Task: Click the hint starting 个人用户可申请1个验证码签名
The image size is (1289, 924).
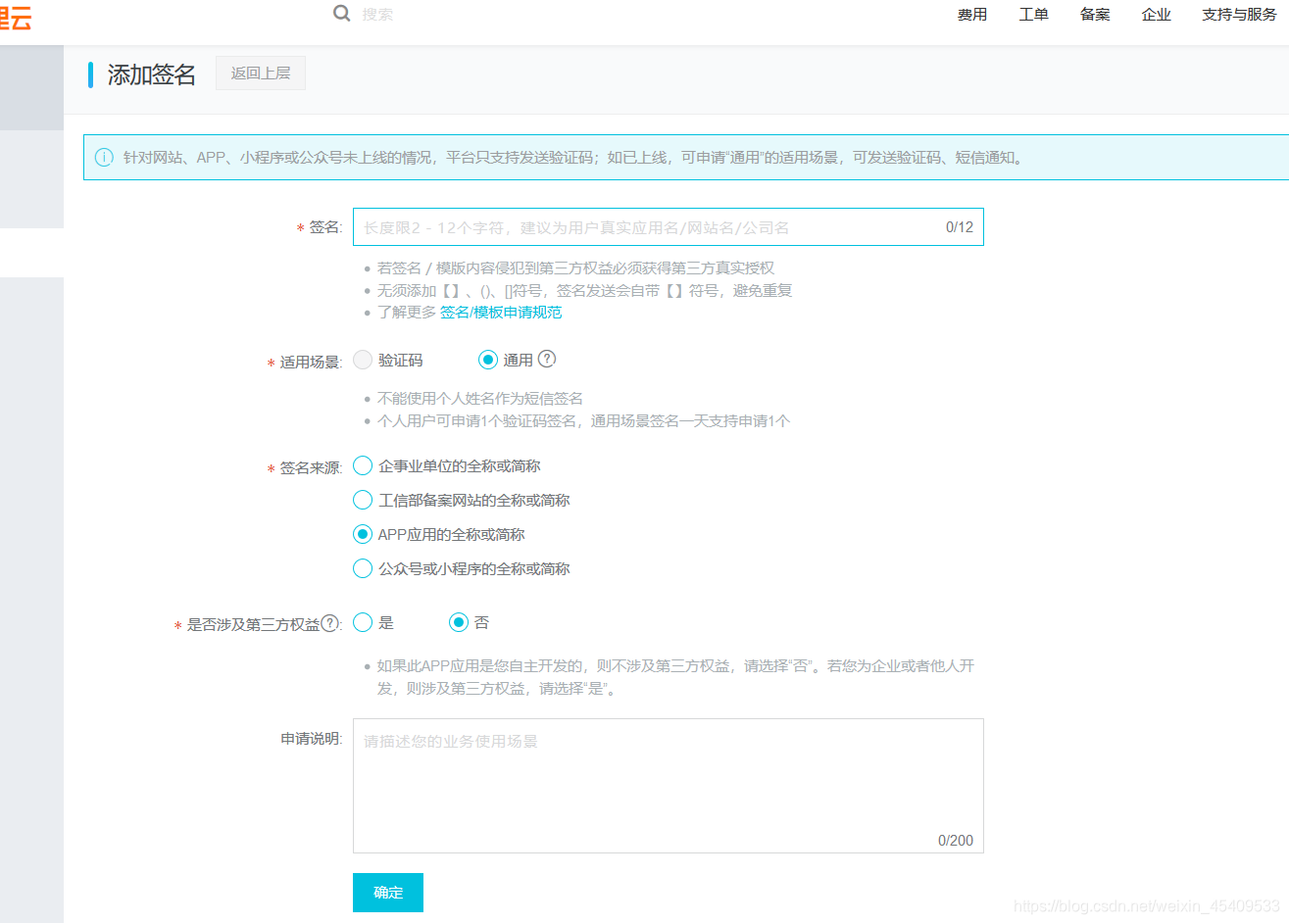Action: point(583,421)
